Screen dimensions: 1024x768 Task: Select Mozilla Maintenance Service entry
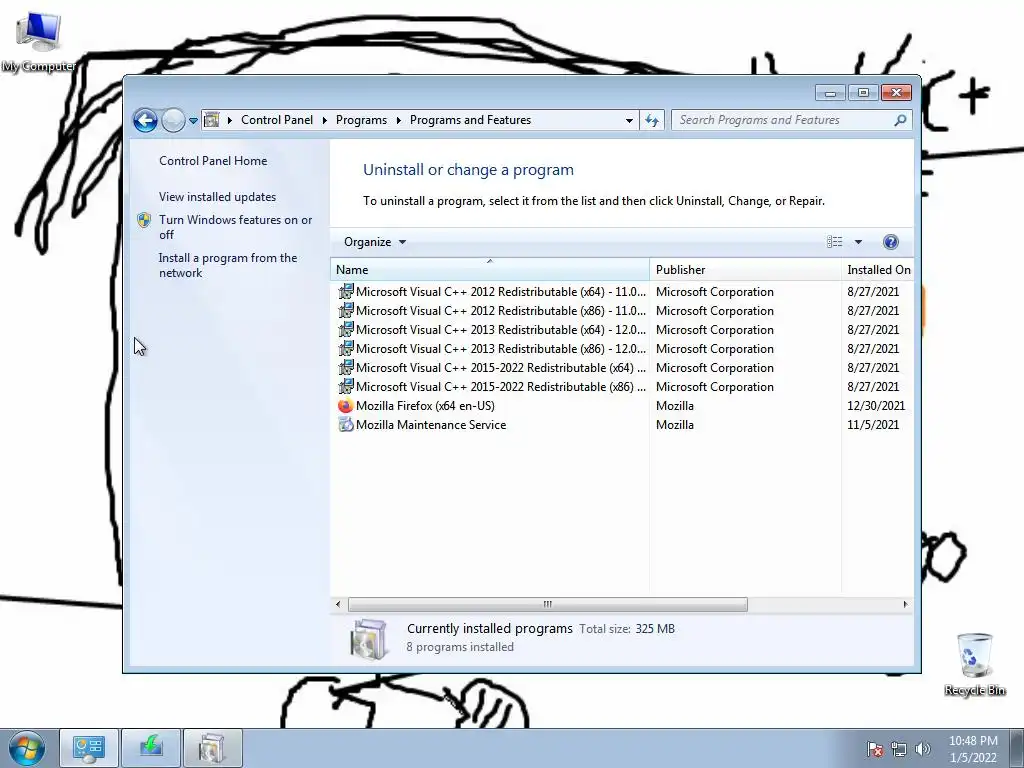(622, 424)
